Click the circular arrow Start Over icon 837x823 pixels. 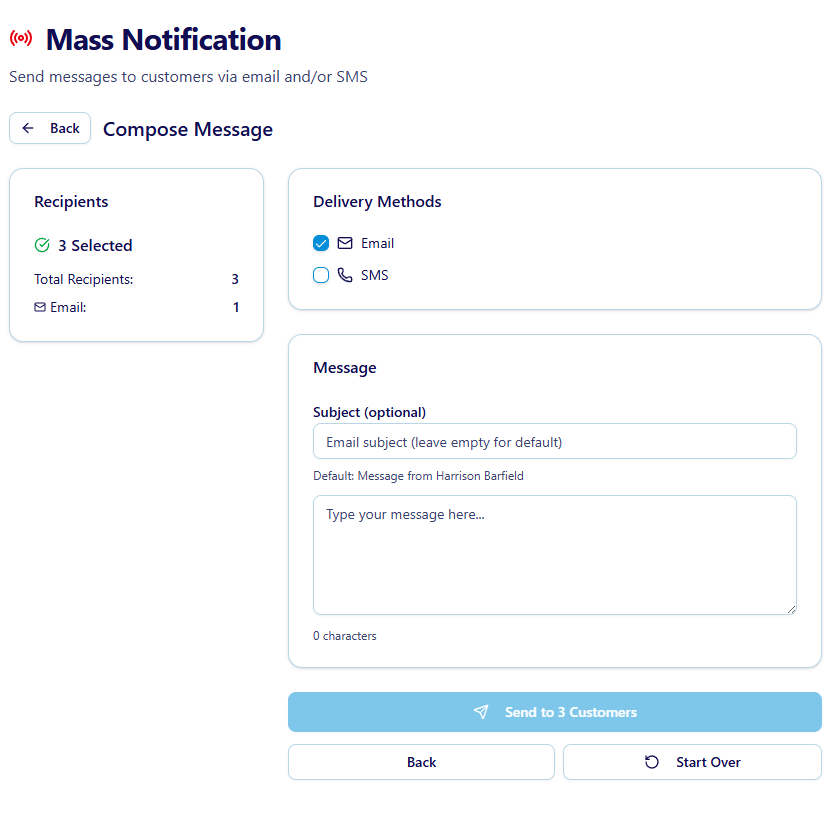[x=652, y=762]
